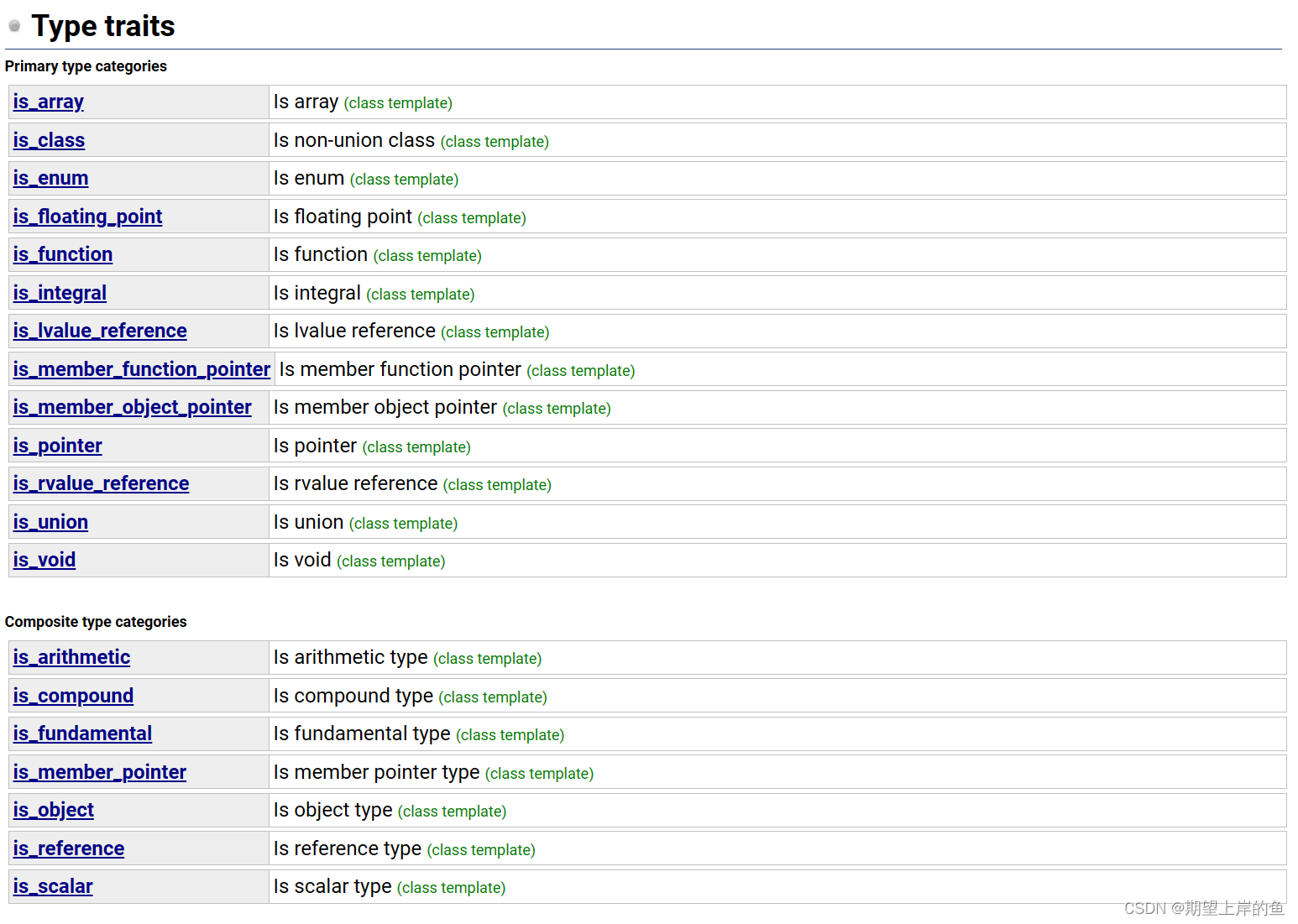Open the is_class link
The height and width of the screenshot is (924, 1298).
coord(49,140)
